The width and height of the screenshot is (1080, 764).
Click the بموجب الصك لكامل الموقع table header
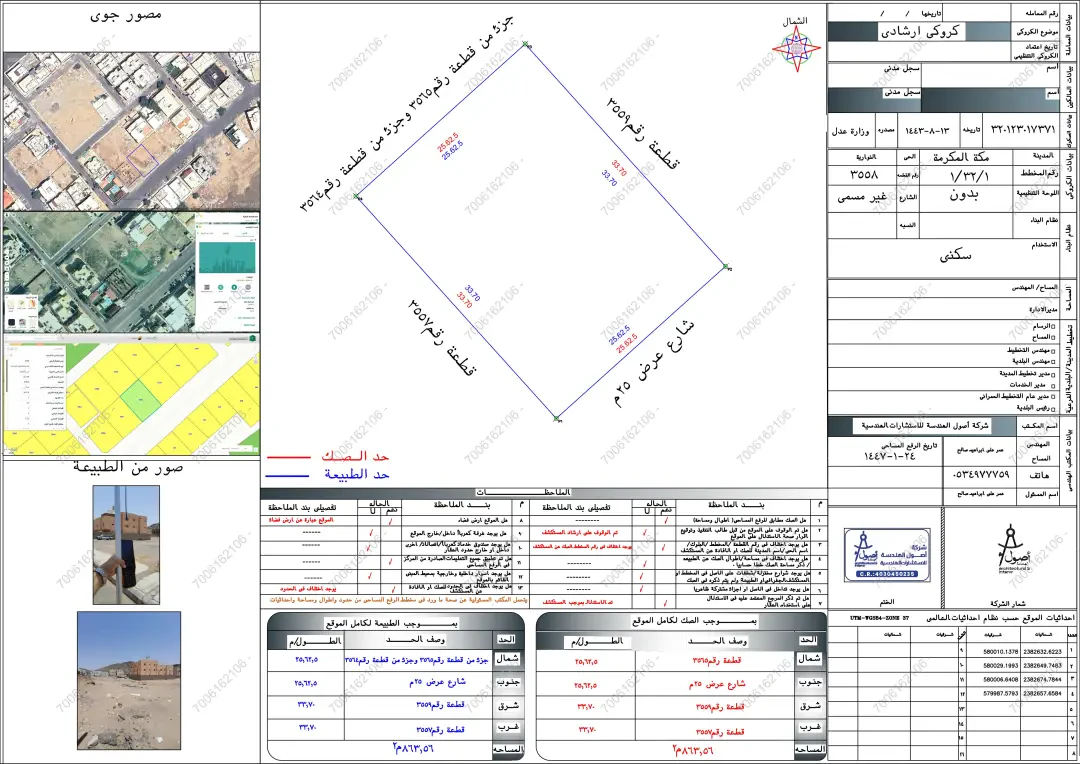[x=694, y=621]
